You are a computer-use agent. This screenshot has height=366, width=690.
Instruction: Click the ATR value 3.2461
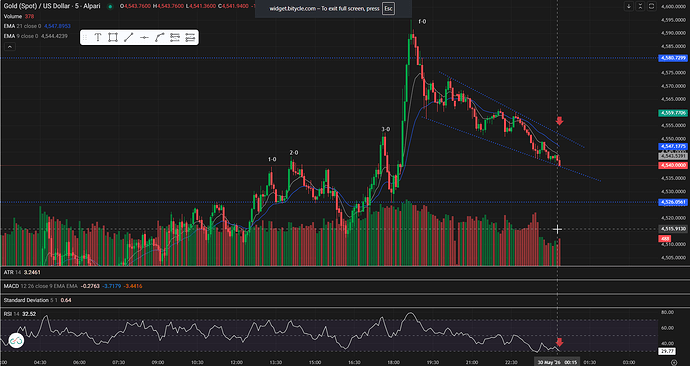[32, 272]
